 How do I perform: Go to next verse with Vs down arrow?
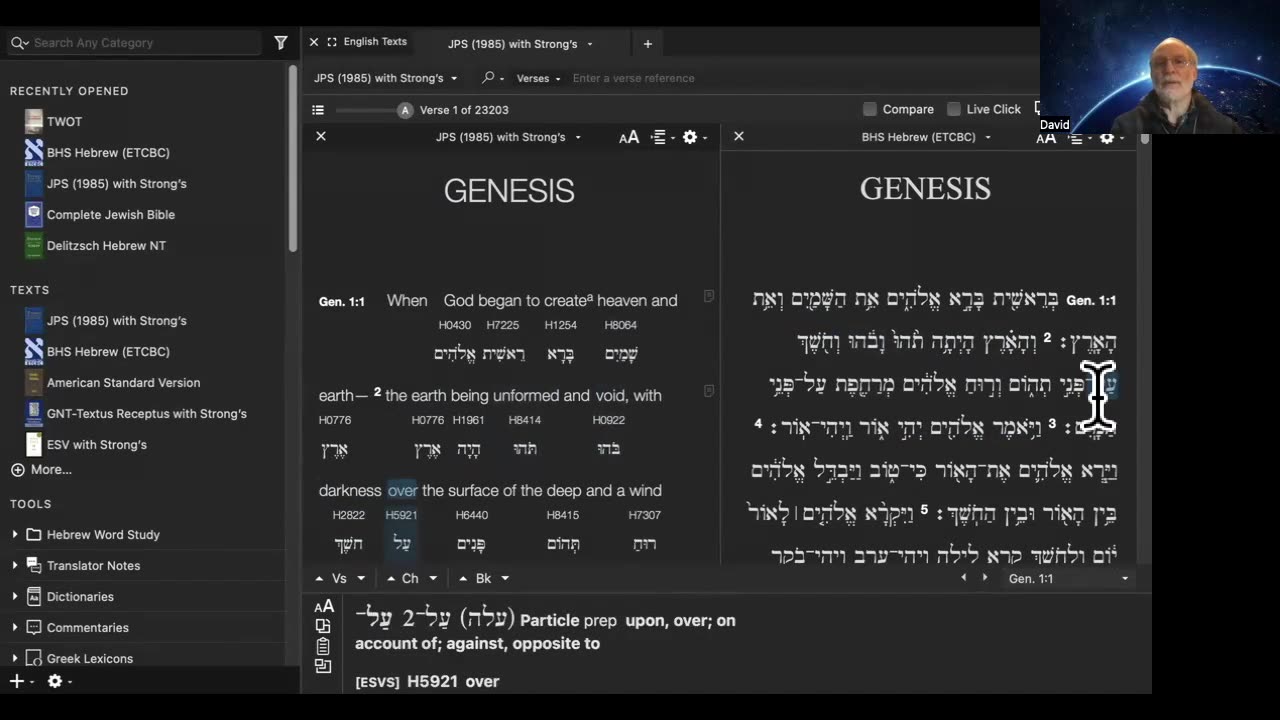tap(361, 578)
